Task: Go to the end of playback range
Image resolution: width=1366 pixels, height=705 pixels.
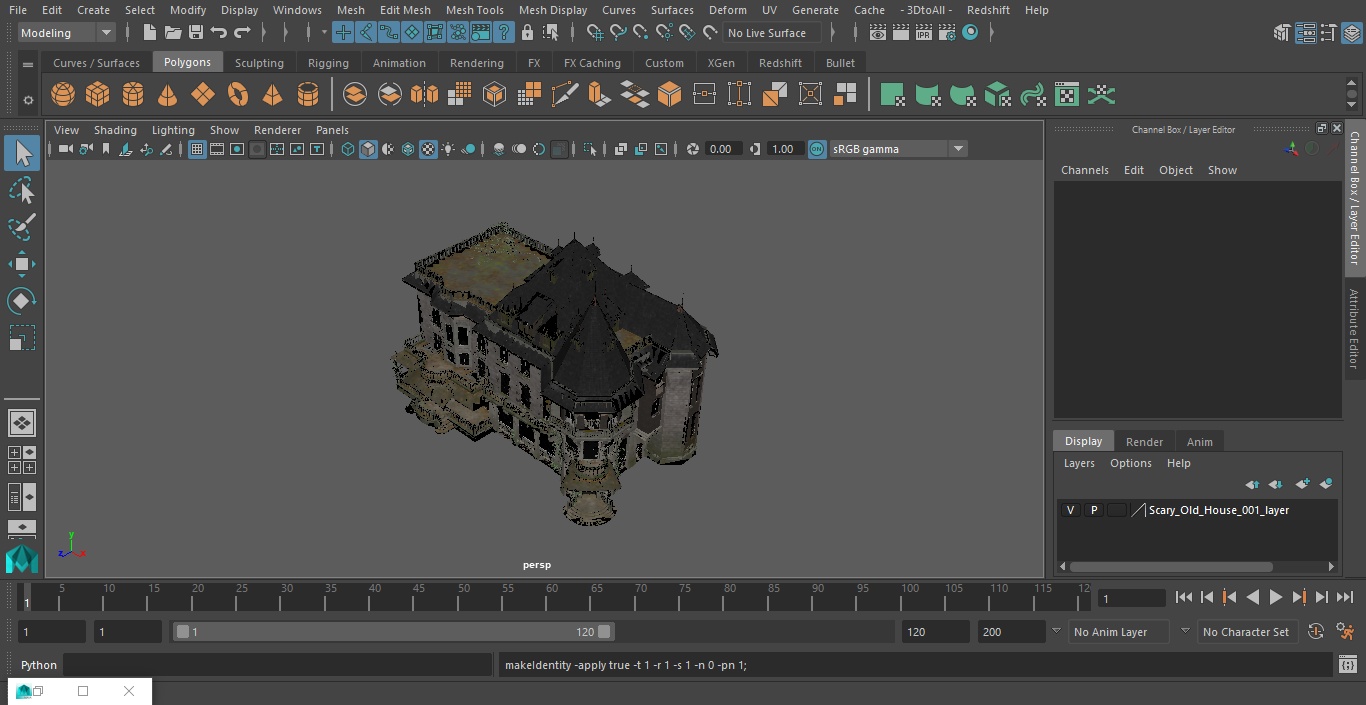Action: pos(1345,597)
